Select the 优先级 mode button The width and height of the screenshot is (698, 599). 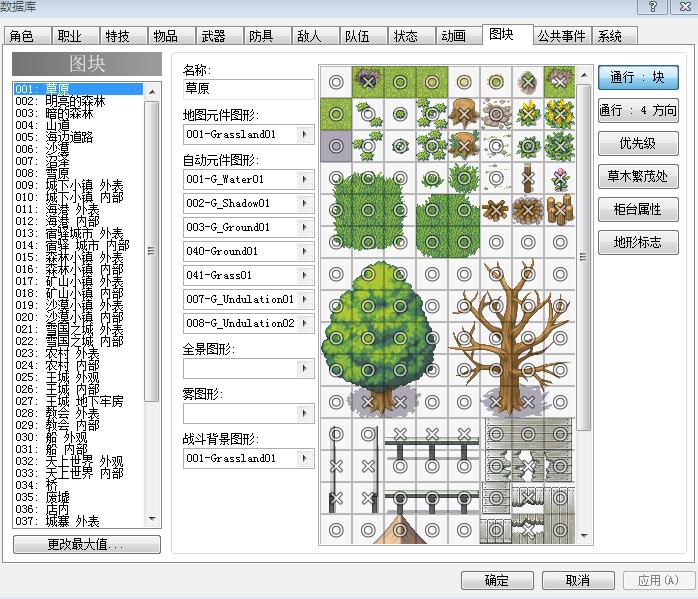[x=638, y=143]
